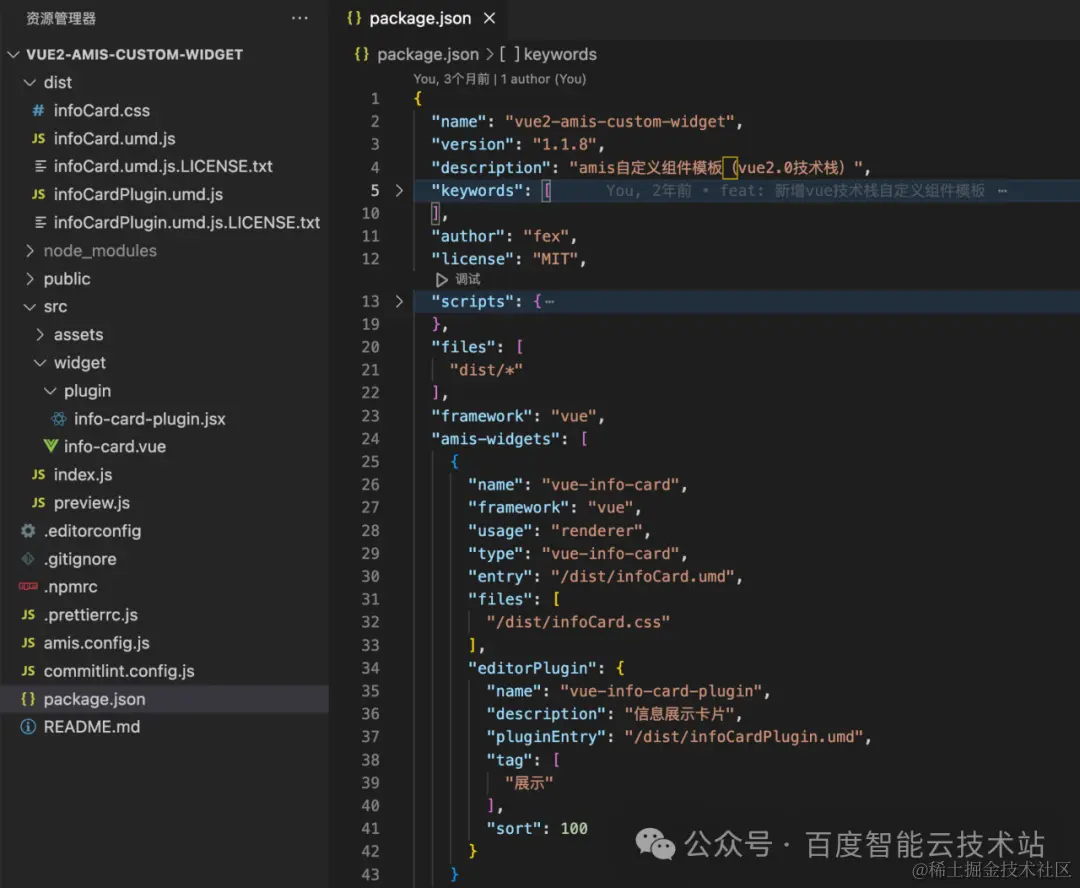Open infoCard.umd.js file

[x=114, y=138]
